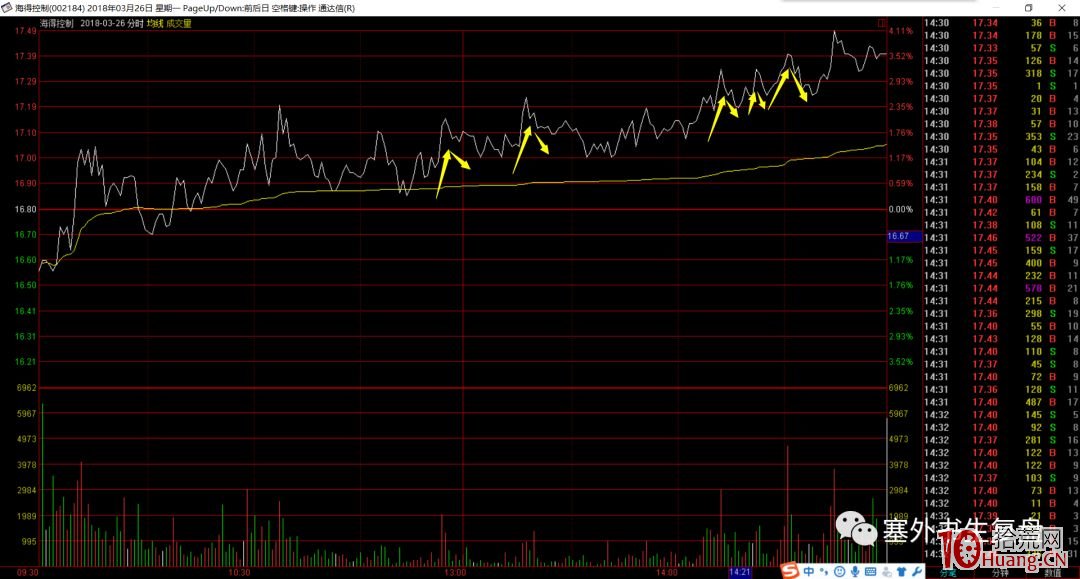
Task: Select tick row 14:30 17.38 57 B
Action: (1001, 124)
